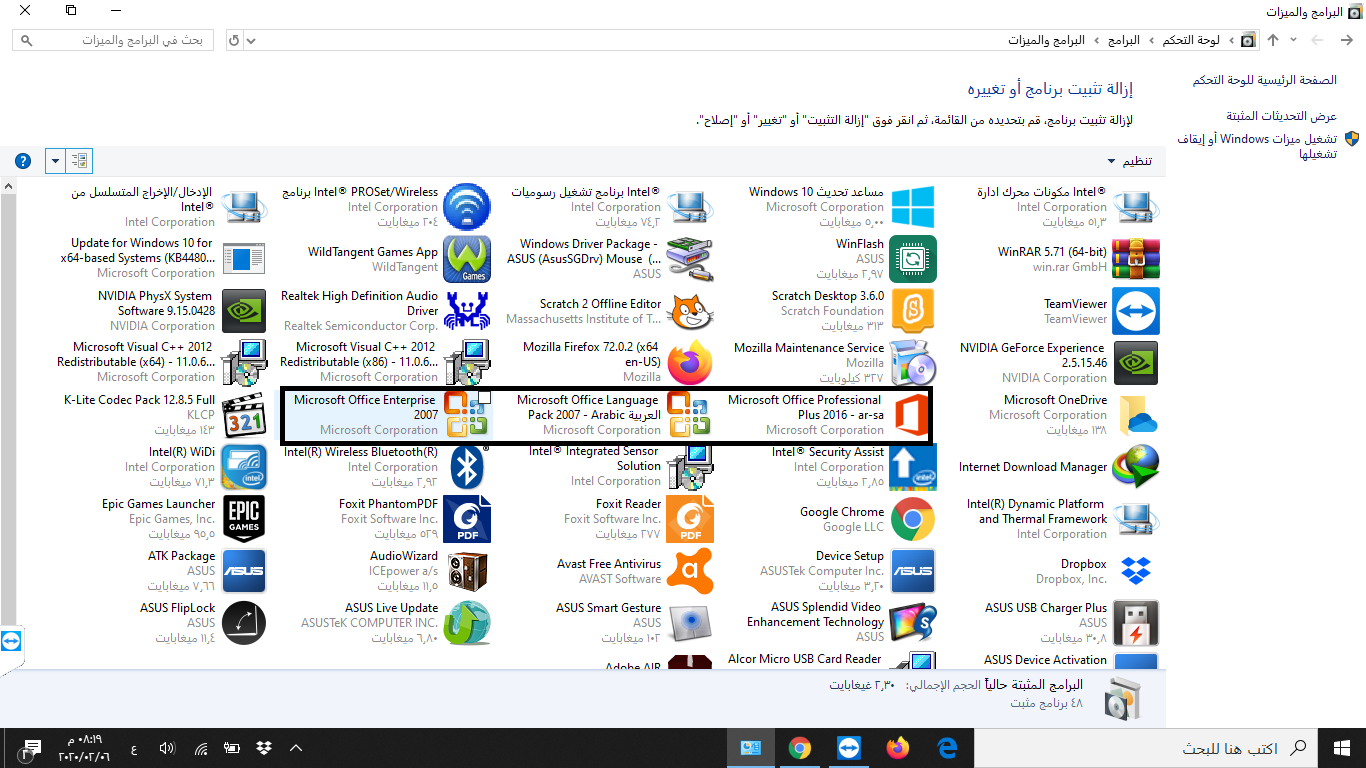Select the Epic Games Launcher icon

pyautogui.click(x=243, y=519)
